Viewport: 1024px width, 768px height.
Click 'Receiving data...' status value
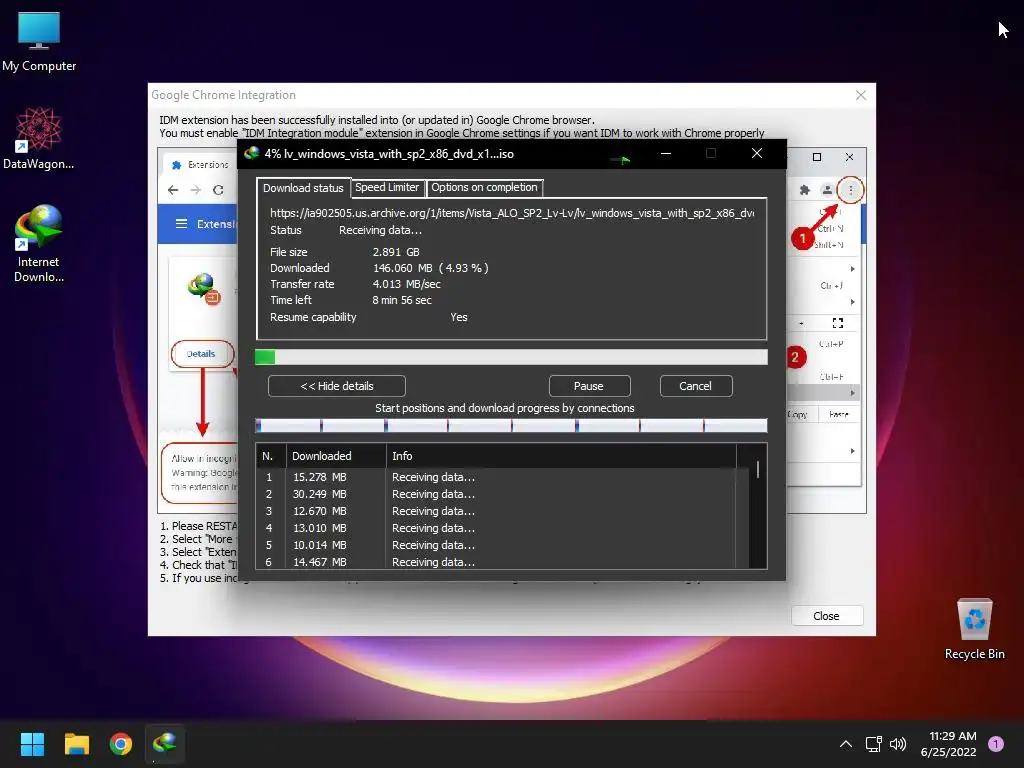(380, 231)
